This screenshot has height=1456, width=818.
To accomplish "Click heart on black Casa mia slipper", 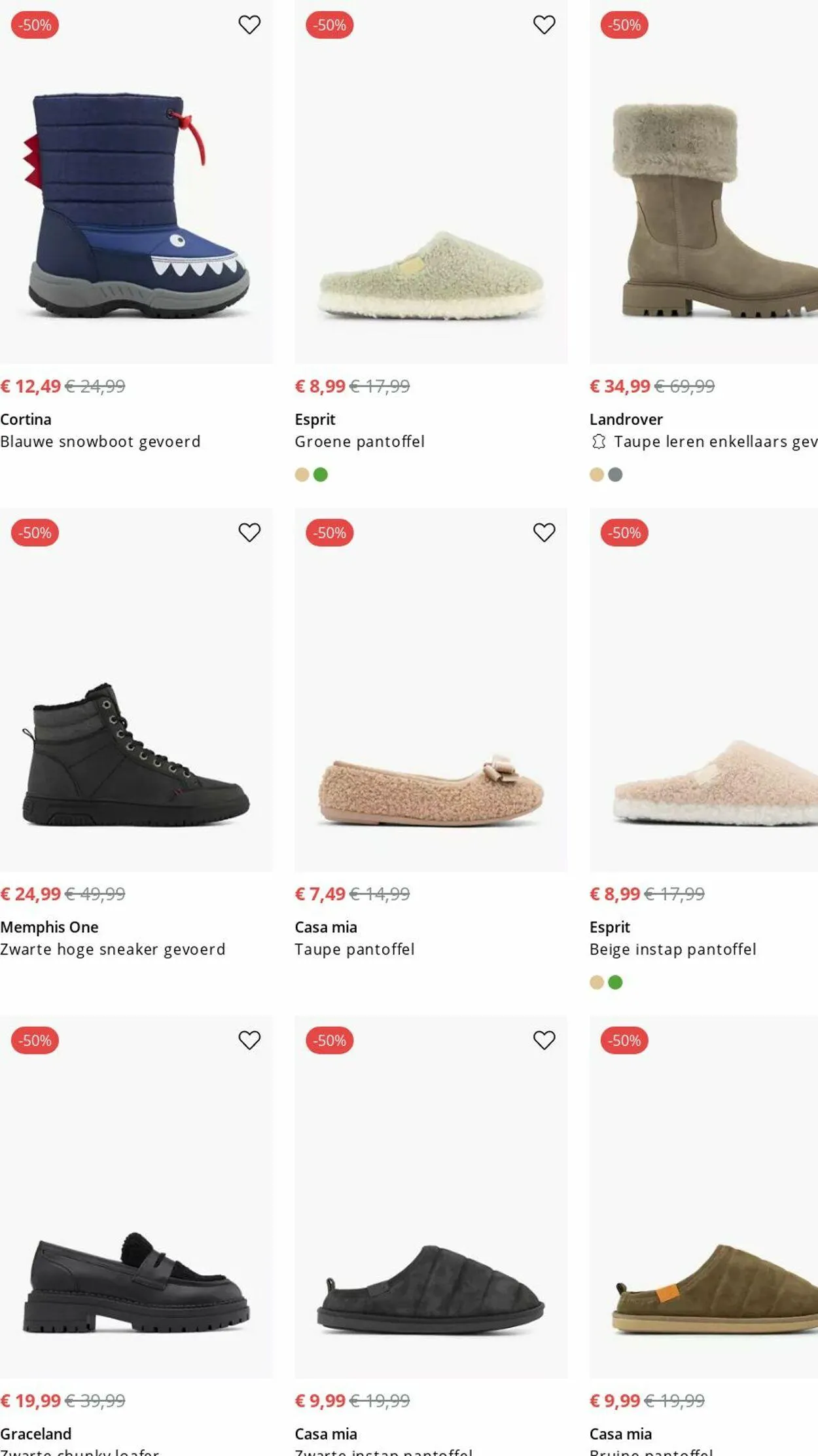I will pos(544,1040).
